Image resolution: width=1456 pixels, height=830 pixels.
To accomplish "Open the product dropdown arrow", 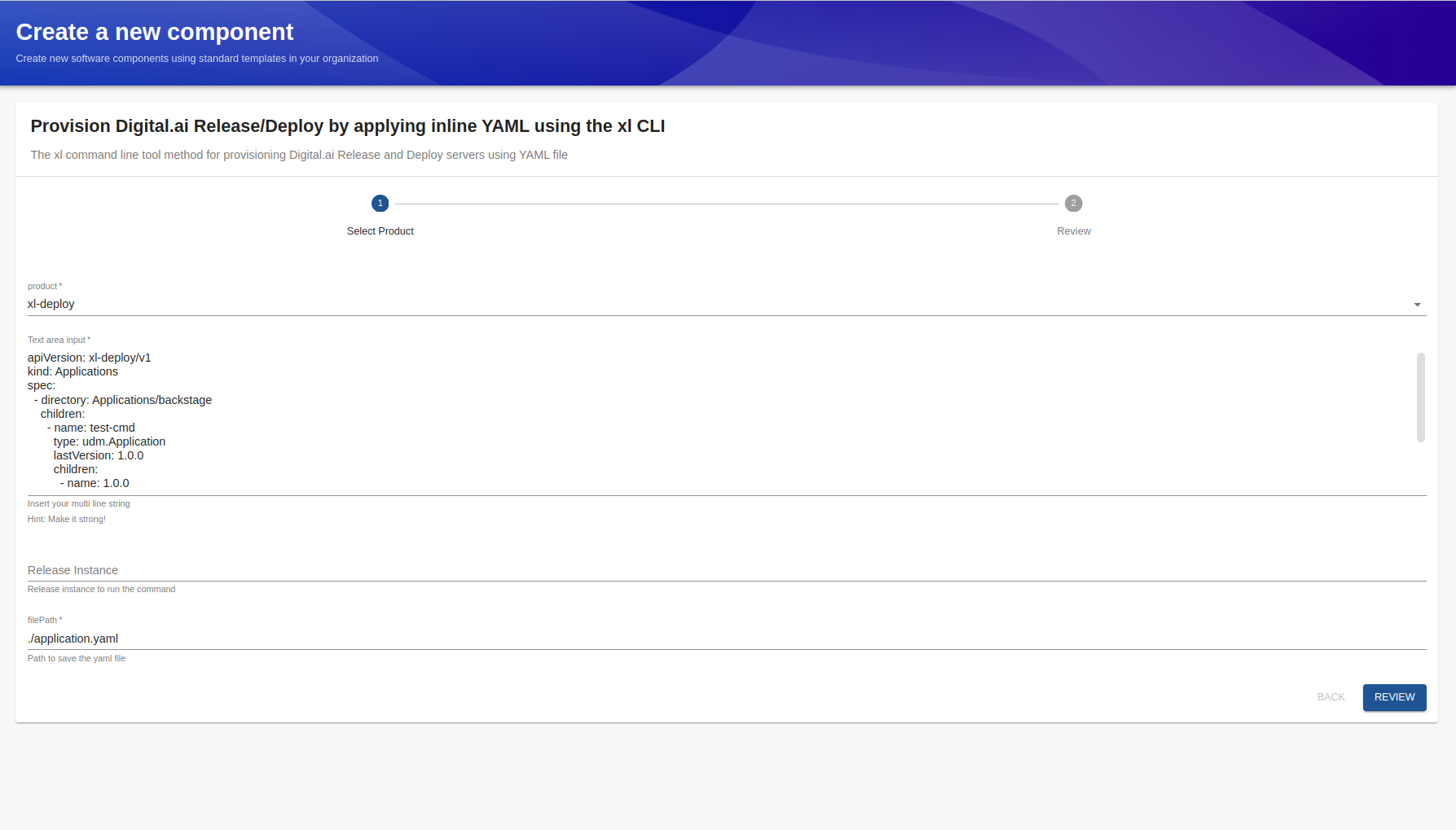I will coord(1417,305).
